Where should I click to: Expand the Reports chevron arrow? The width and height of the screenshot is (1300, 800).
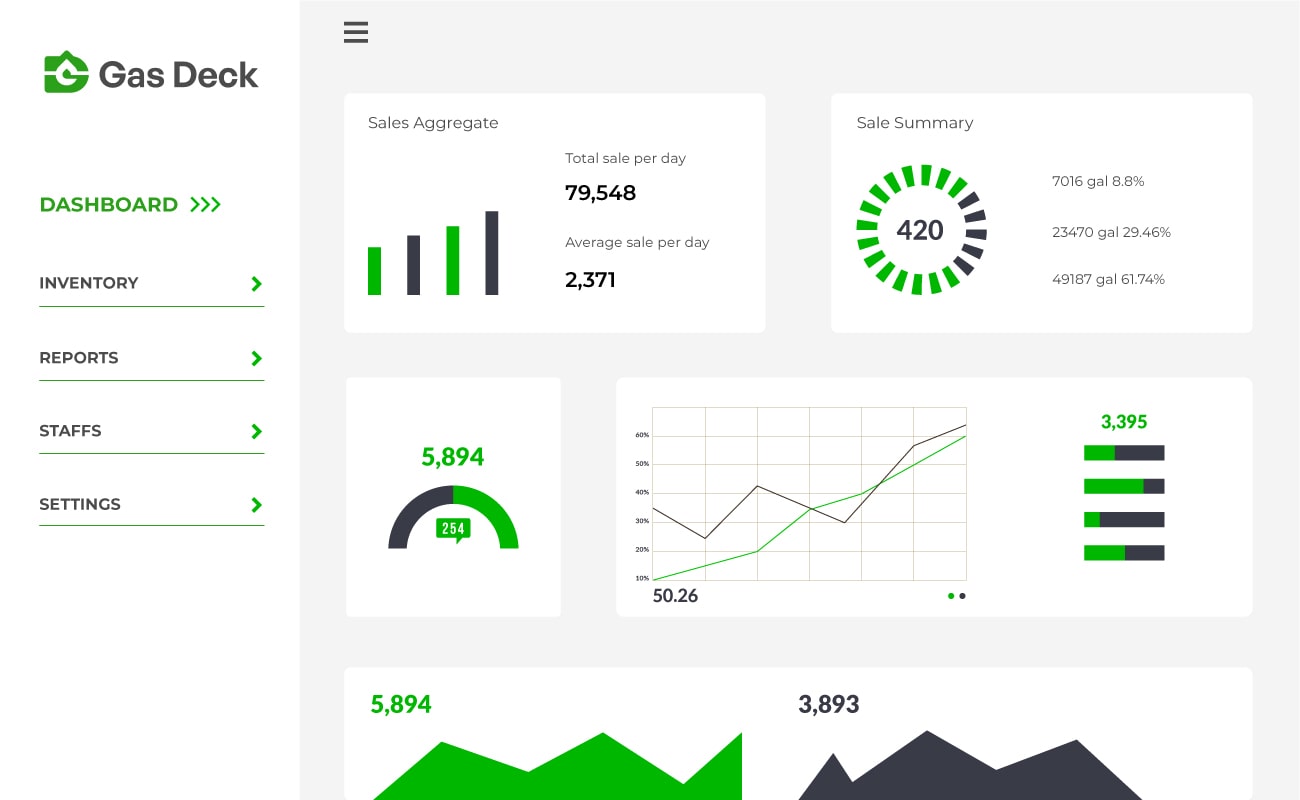point(256,358)
